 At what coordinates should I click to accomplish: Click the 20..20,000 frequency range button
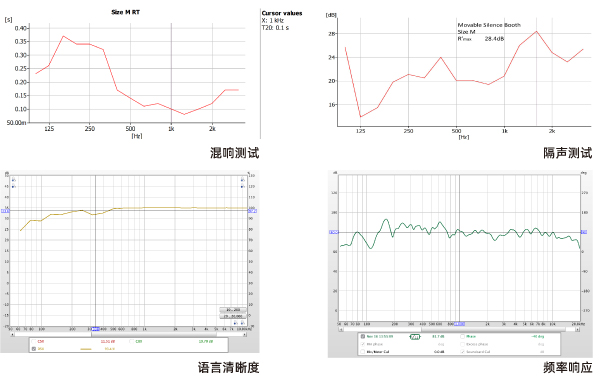point(233,316)
